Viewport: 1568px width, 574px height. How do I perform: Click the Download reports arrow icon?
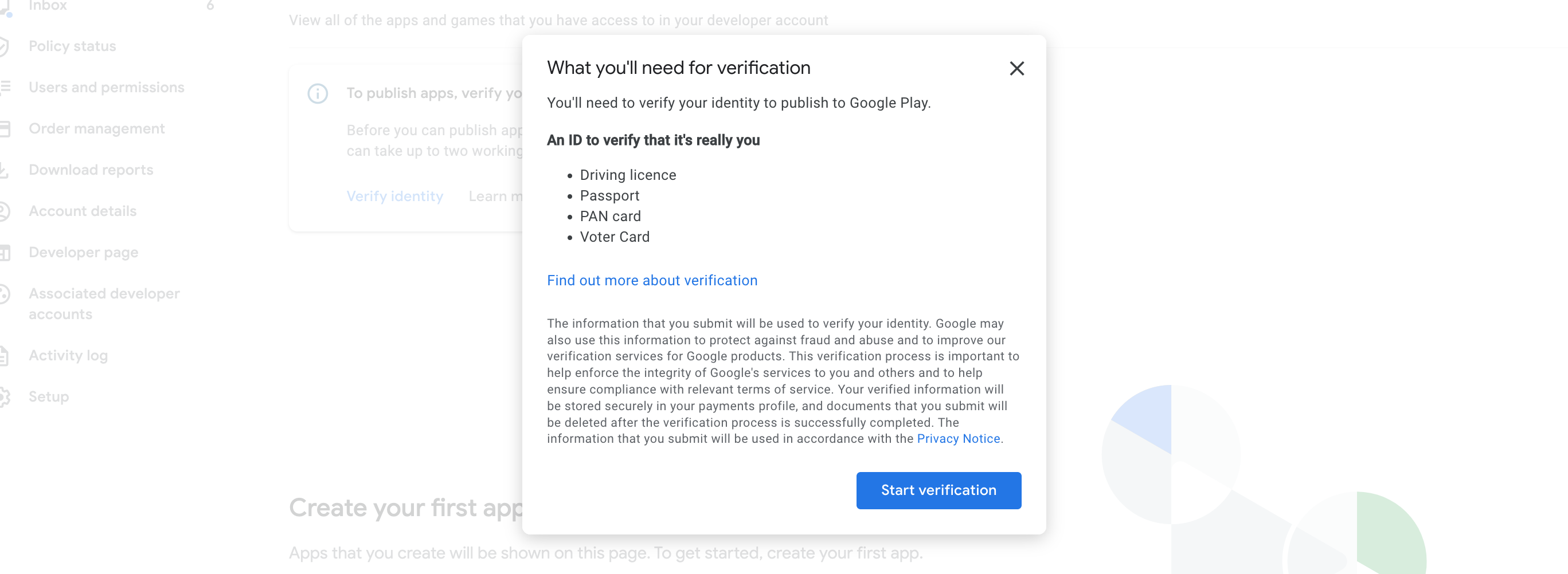tap(3, 170)
